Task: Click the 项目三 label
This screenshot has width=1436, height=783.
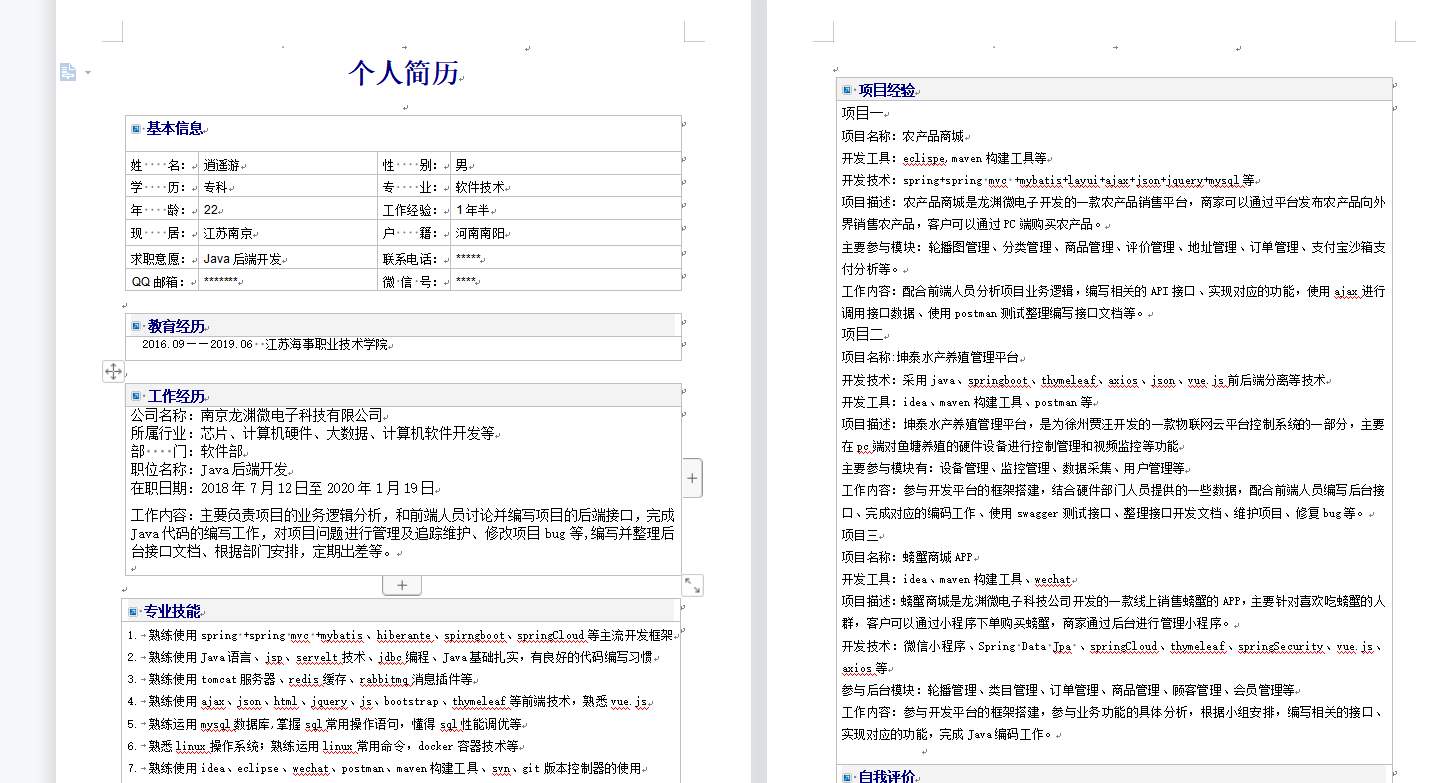Action: point(863,535)
